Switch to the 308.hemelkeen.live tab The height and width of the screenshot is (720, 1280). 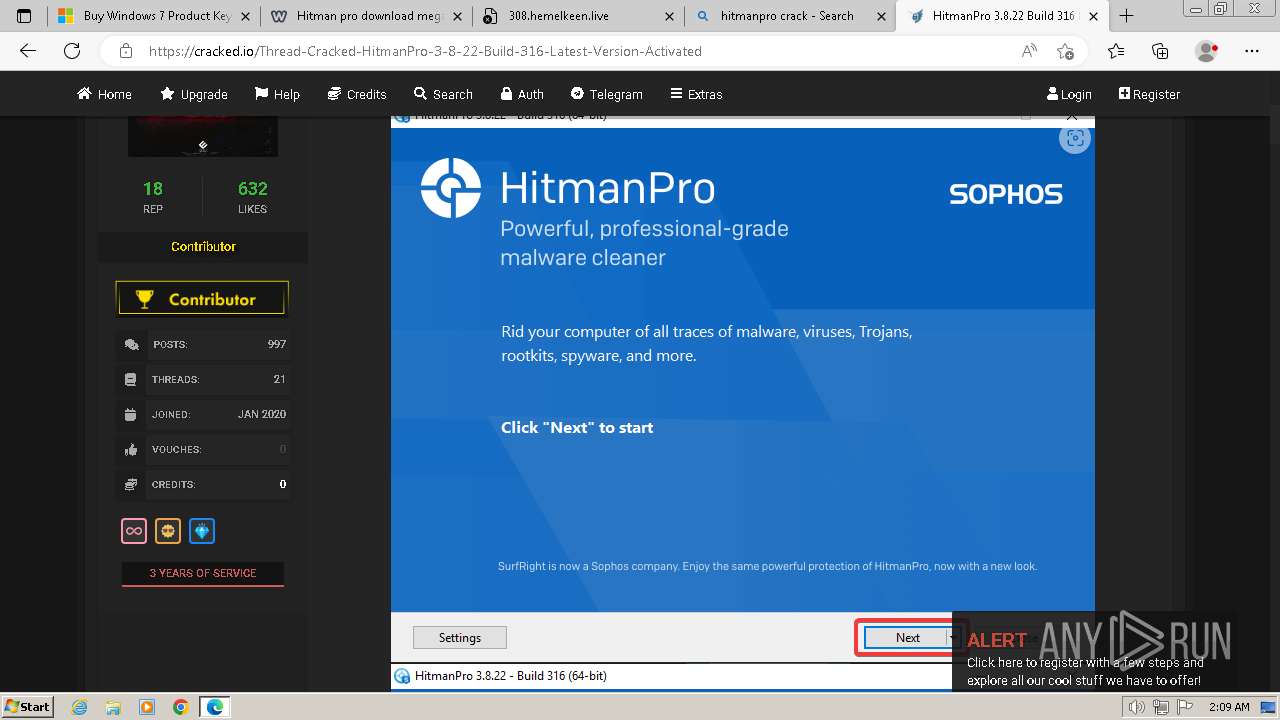coord(578,16)
